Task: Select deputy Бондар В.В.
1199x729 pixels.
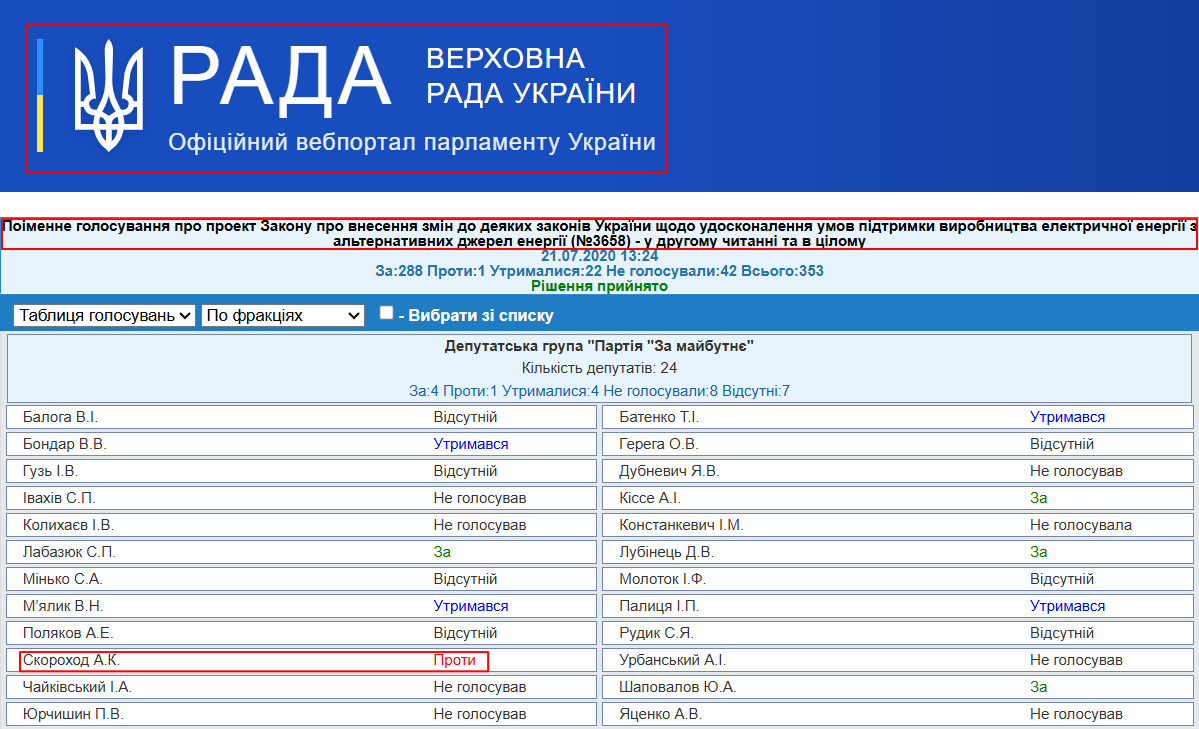Action: pyautogui.click(x=64, y=444)
